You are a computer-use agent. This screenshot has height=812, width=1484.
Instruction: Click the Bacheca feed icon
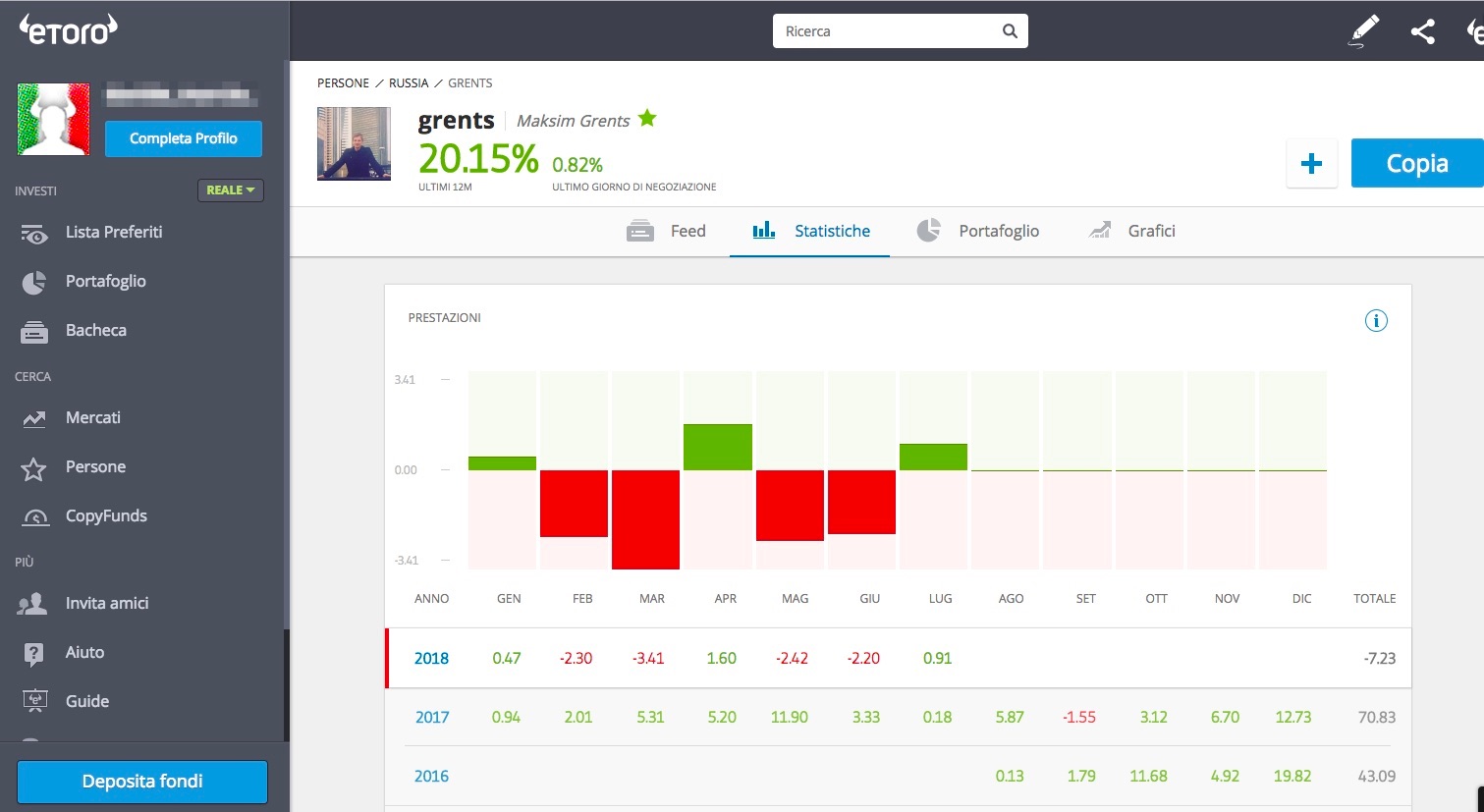(x=34, y=332)
